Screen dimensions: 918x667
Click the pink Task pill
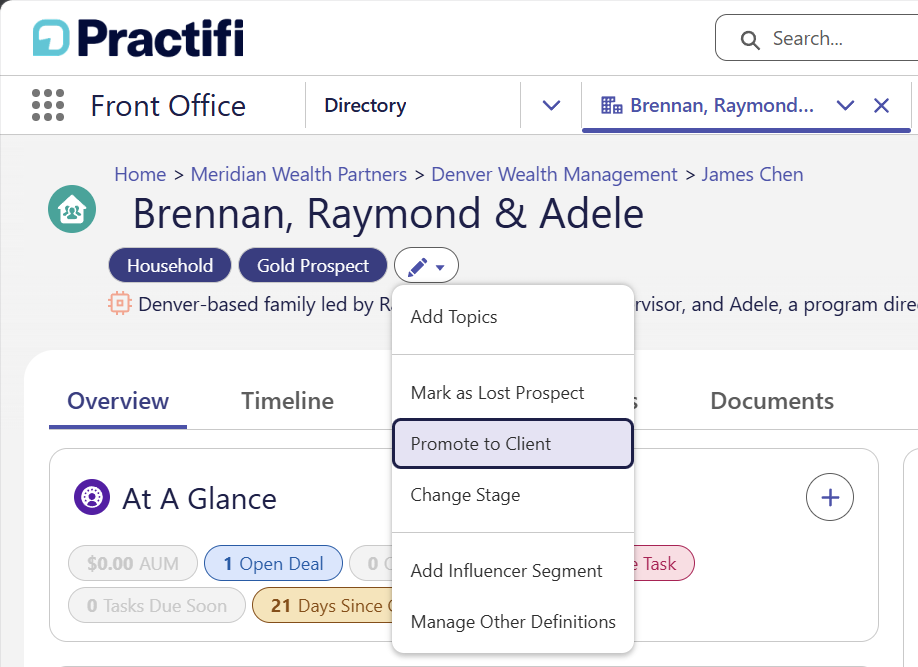tap(664, 563)
